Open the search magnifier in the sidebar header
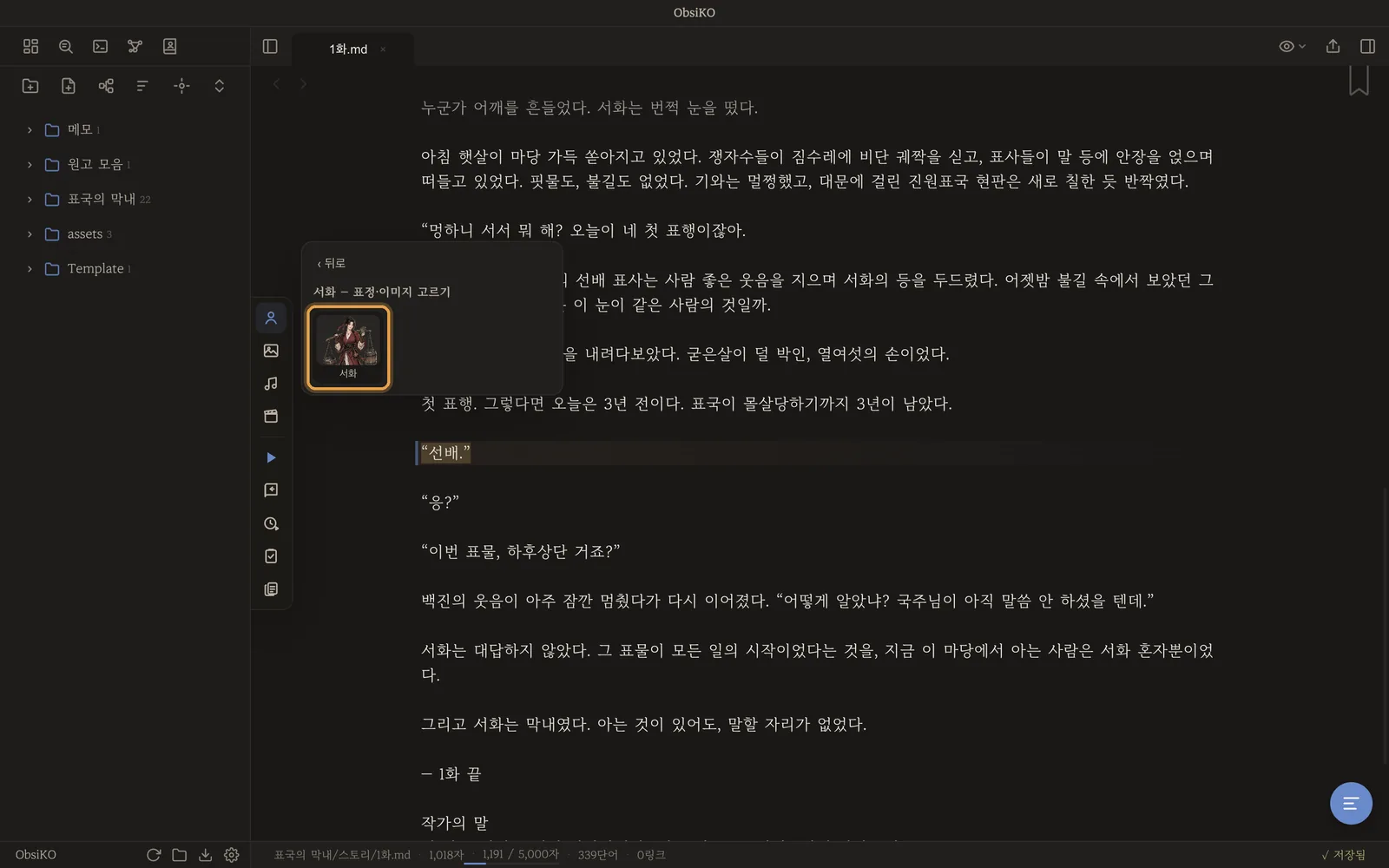The width and height of the screenshot is (1389, 868). coord(66,47)
